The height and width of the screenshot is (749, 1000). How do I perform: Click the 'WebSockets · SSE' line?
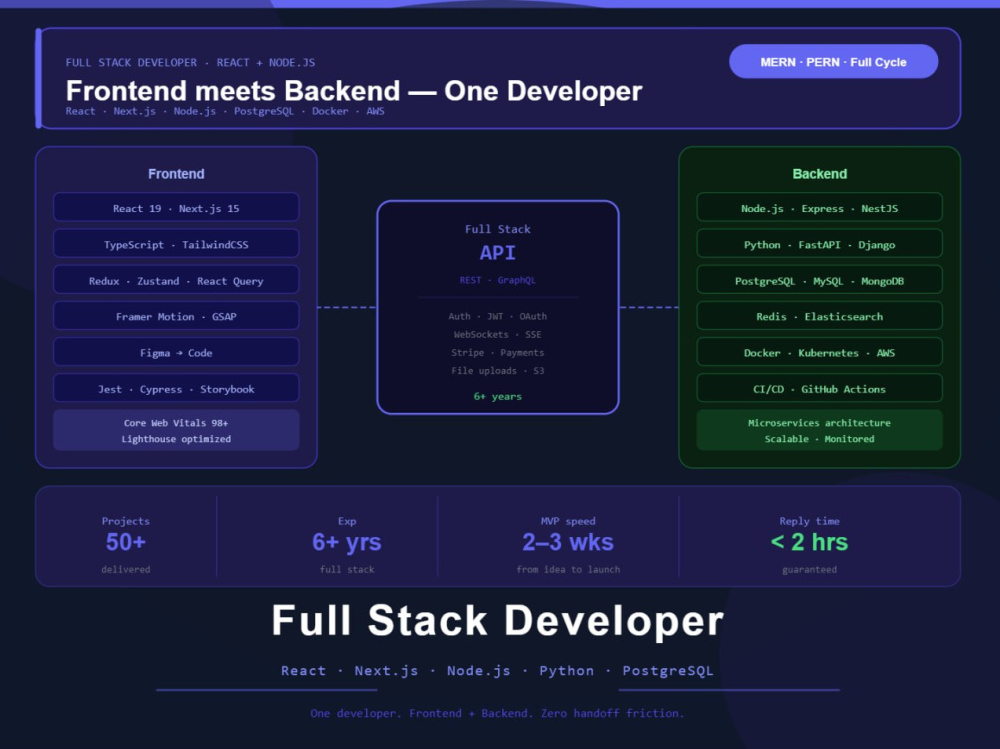coord(497,334)
